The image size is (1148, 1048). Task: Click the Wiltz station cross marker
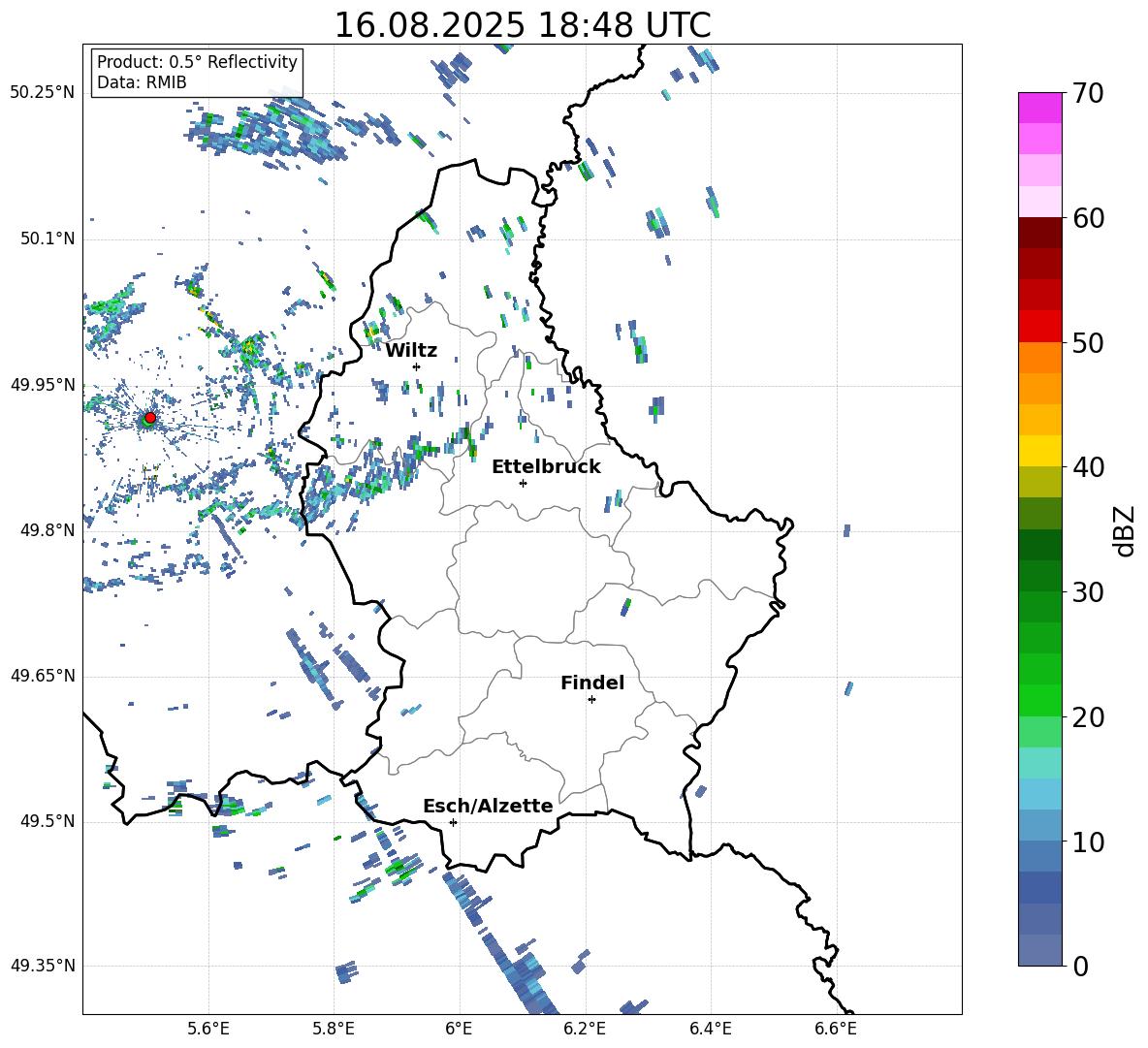[417, 366]
